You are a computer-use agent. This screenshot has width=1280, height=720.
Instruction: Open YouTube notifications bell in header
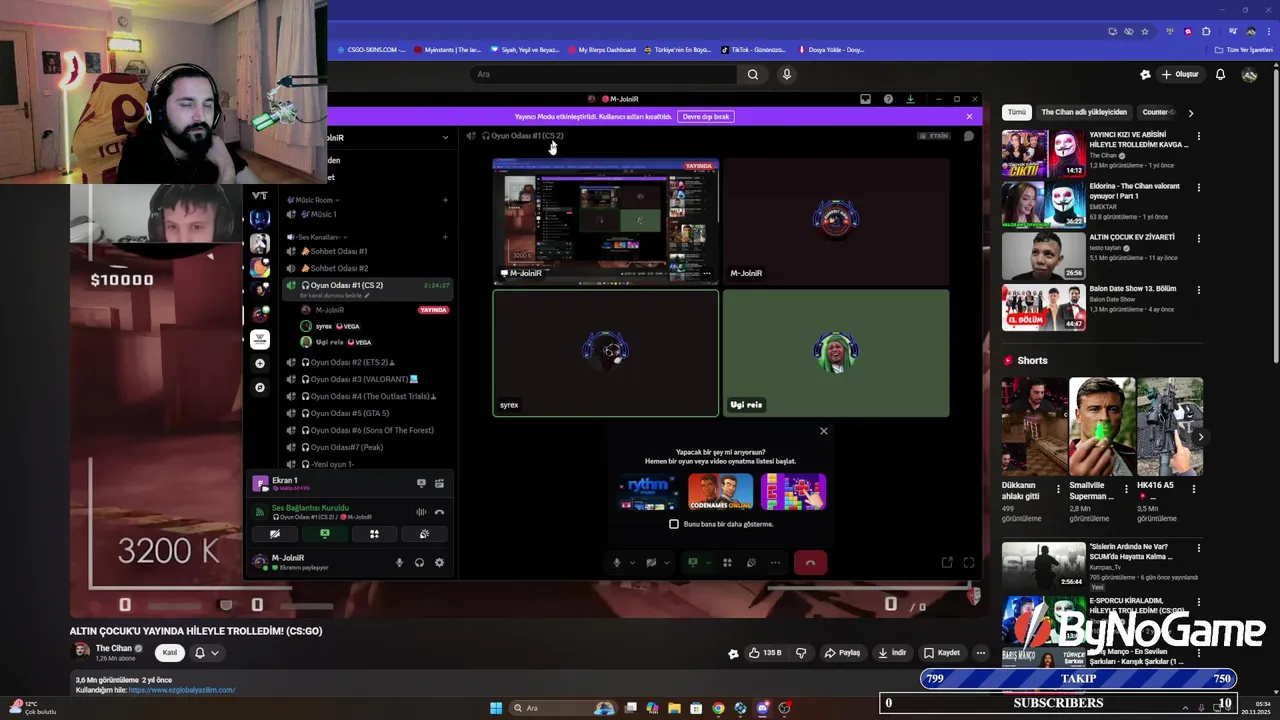pos(1220,74)
